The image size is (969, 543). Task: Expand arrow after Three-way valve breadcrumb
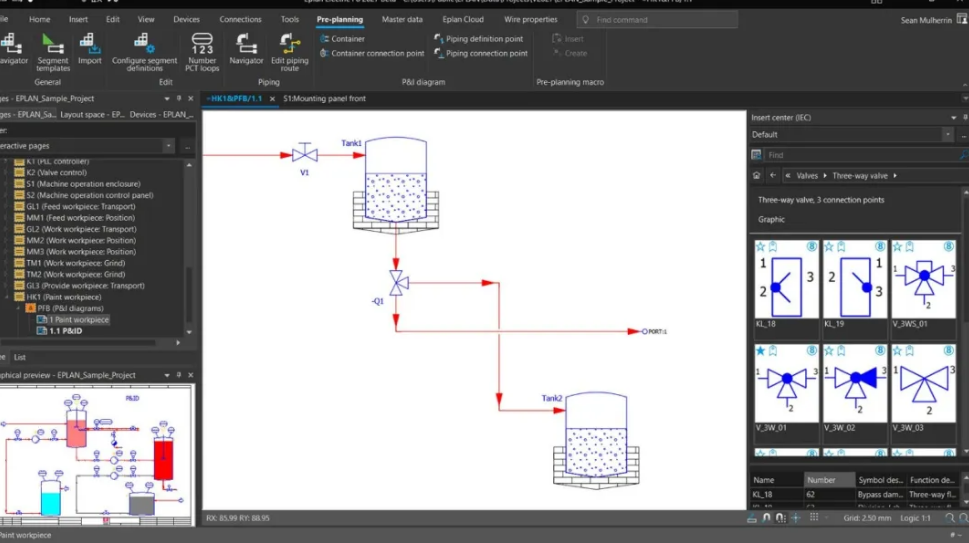[x=895, y=175]
